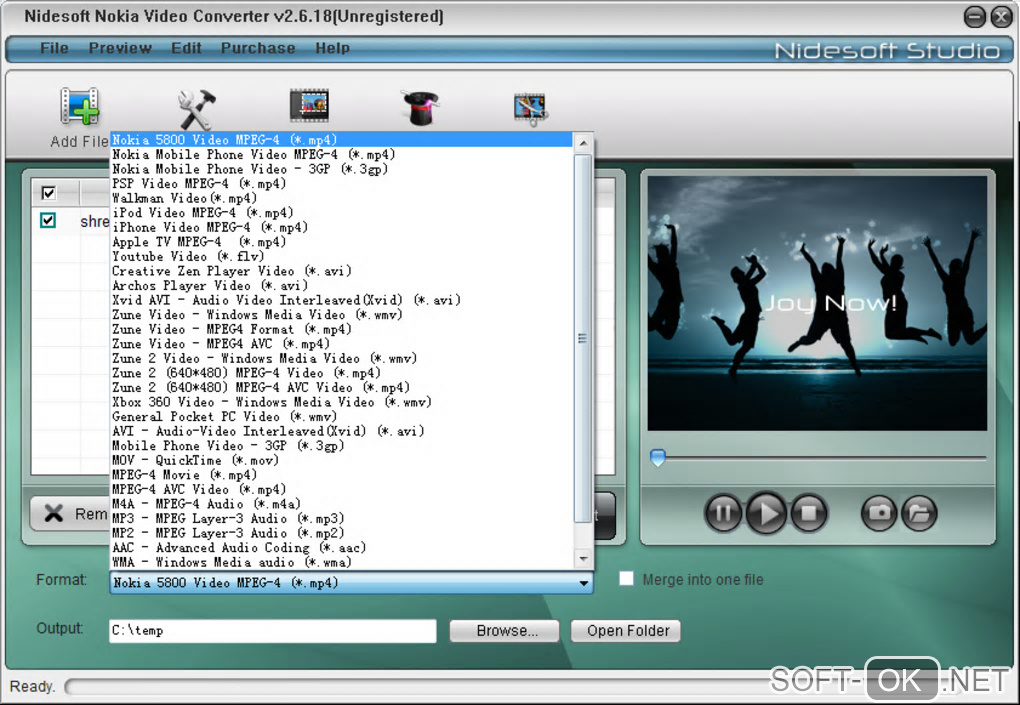Choose Mobile Phone Video - 3GP

342,446
